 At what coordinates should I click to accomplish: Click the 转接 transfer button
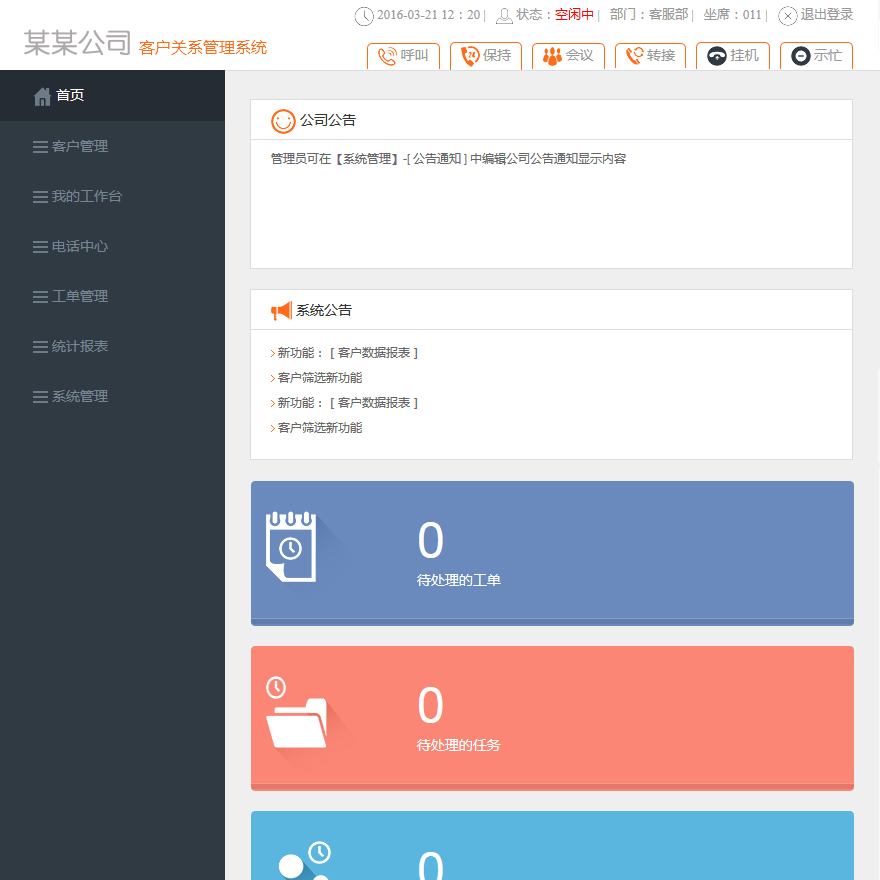(x=650, y=56)
